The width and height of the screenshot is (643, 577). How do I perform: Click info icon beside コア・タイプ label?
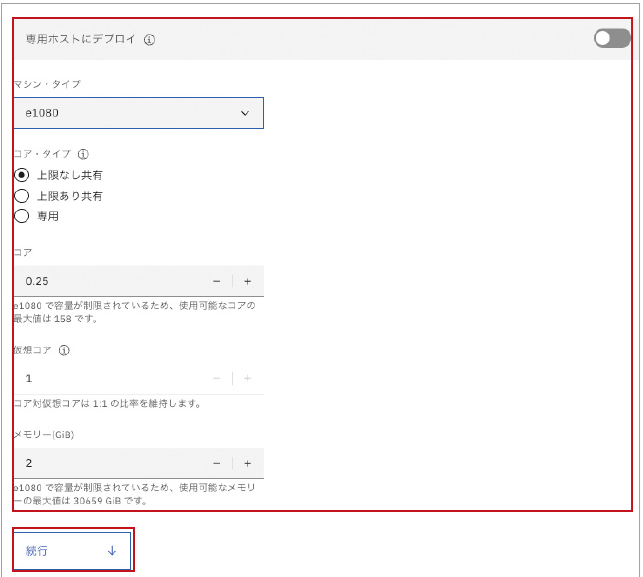point(83,155)
